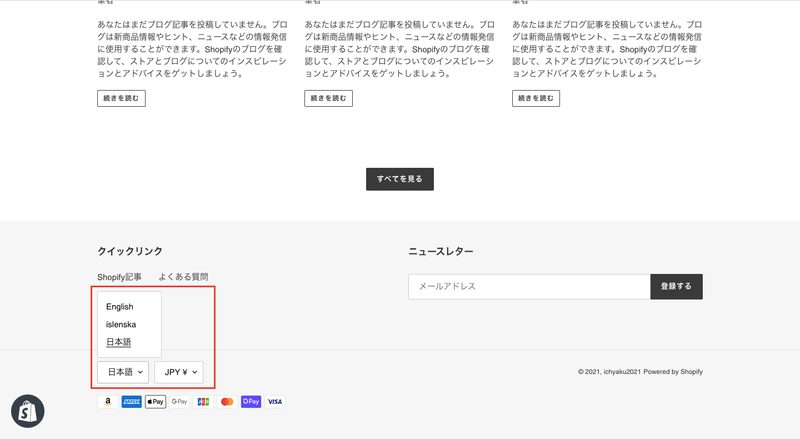Click the Apple Pay payment icon
The image size is (800, 439).
pyautogui.click(x=156, y=402)
